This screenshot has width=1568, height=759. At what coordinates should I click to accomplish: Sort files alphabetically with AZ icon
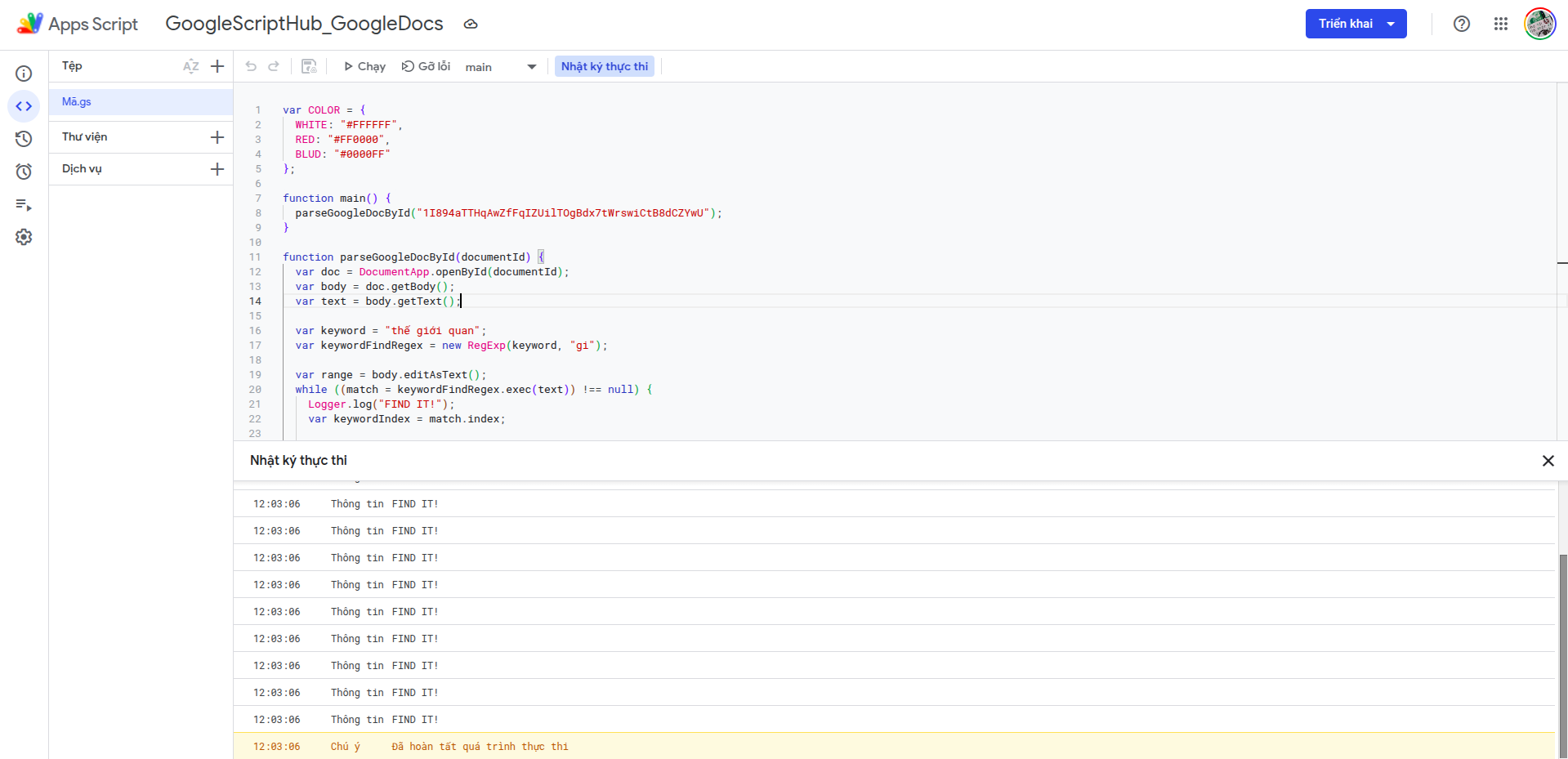tap(191, 66)
